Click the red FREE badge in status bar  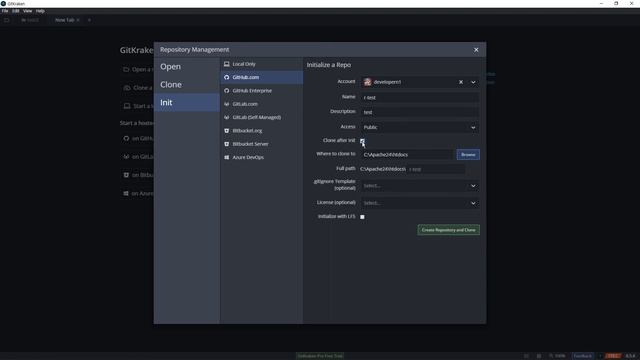point(613,356)
